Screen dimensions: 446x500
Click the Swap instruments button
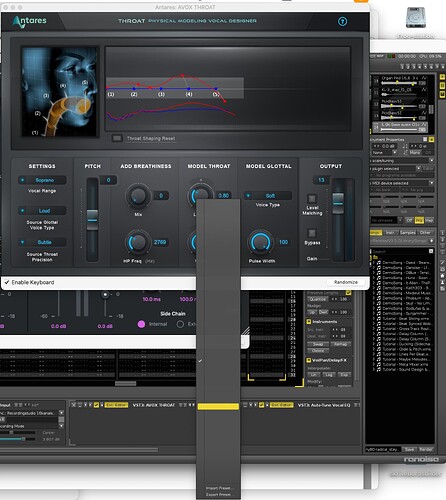[318, 344]
